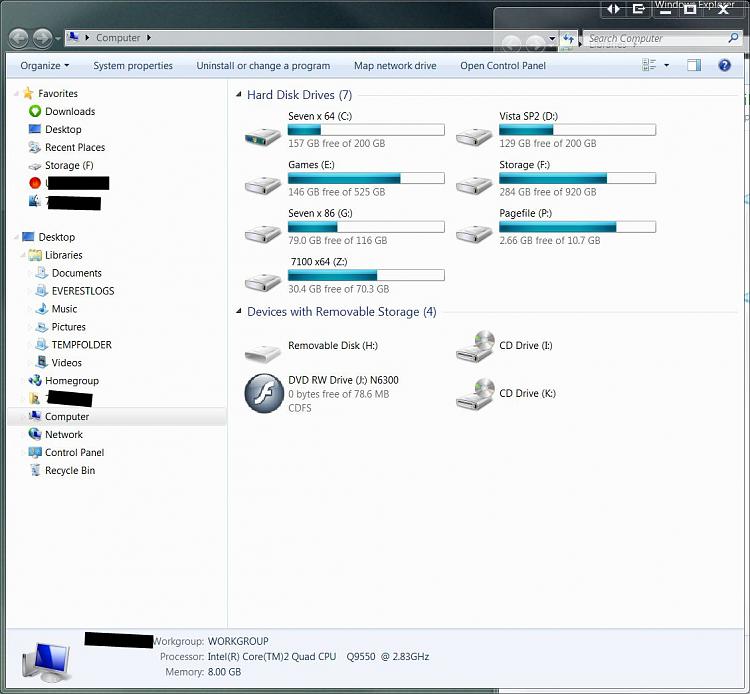Screen dimensions: 750x694
Task: Click the '284 GB free of 920 GB' text
Action: [x=548, y=192]
